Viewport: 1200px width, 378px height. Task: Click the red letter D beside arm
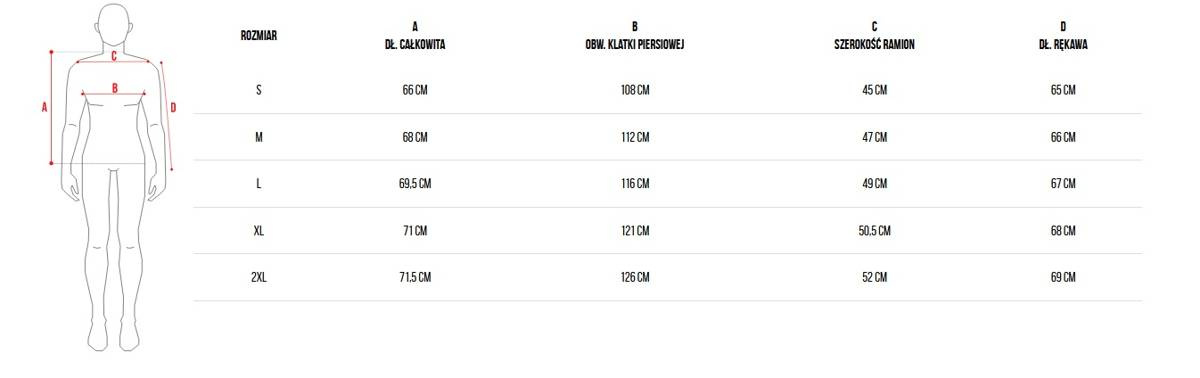[x=173, y=107]
